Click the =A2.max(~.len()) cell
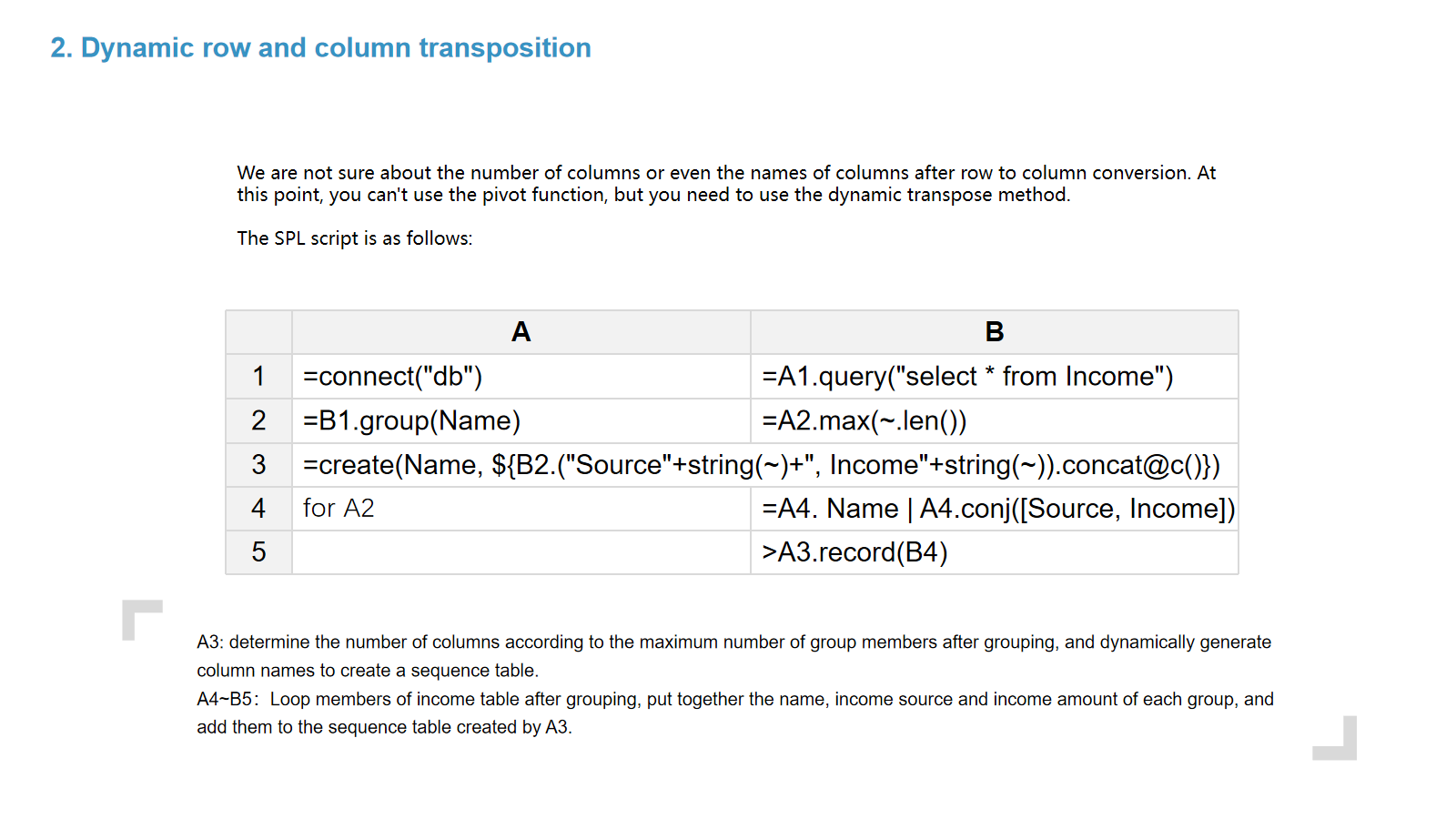 click(994, 420)
